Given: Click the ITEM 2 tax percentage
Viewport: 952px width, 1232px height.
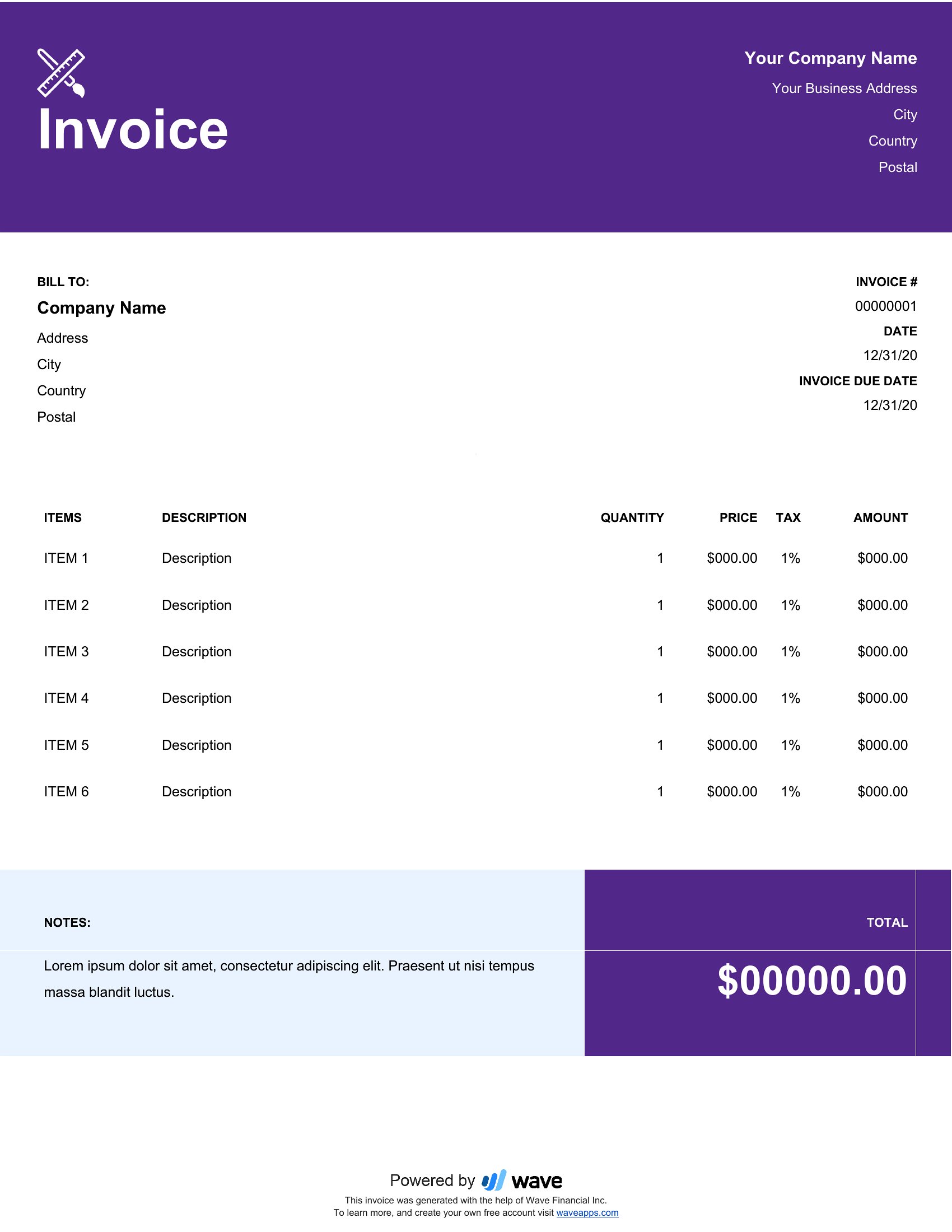Looking at the screenshot, I should pyautogui.click(x=790, y=605).
